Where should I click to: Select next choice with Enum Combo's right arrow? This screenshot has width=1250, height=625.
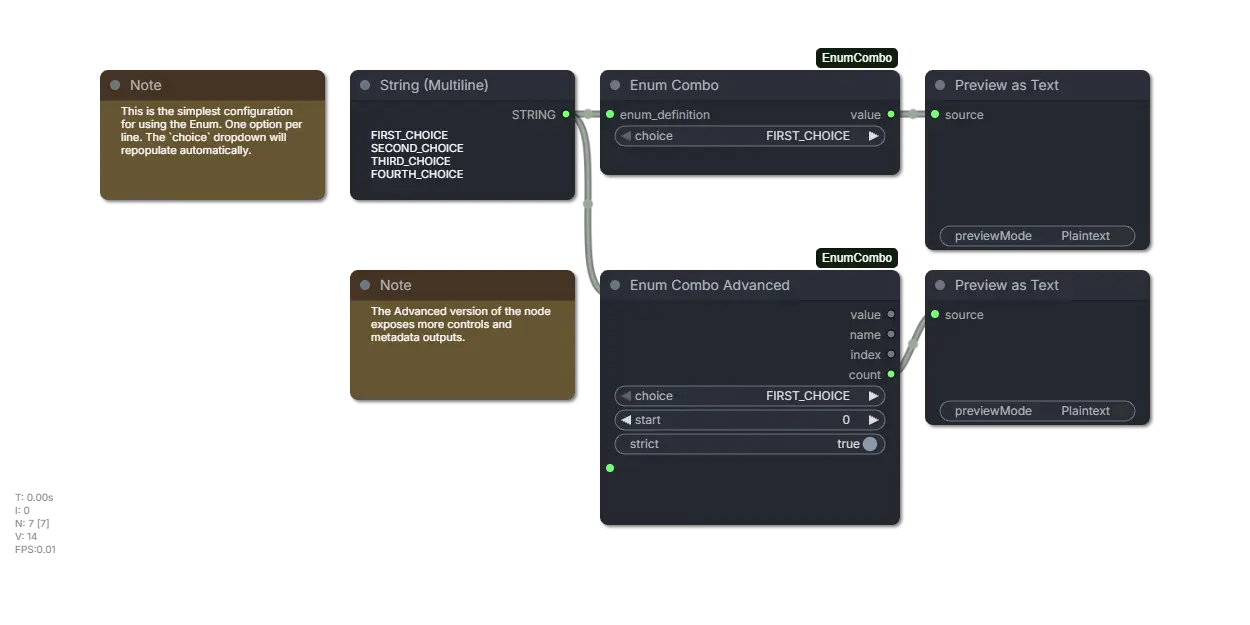point(873,136)
